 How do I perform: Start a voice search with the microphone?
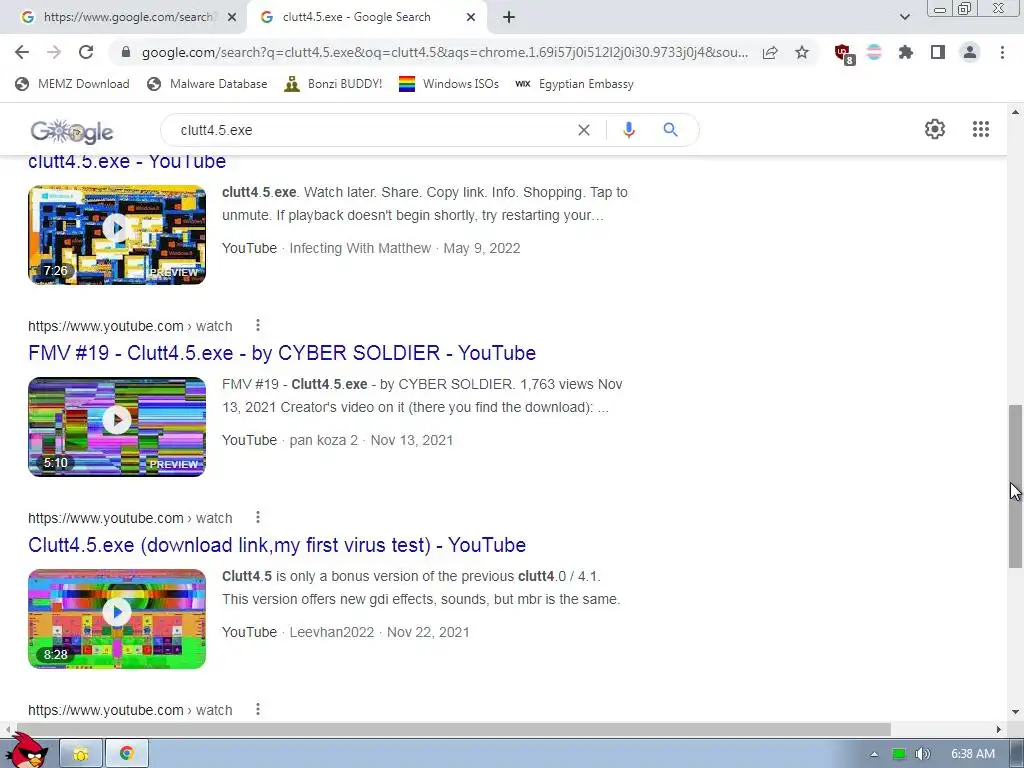pos(629,130)
